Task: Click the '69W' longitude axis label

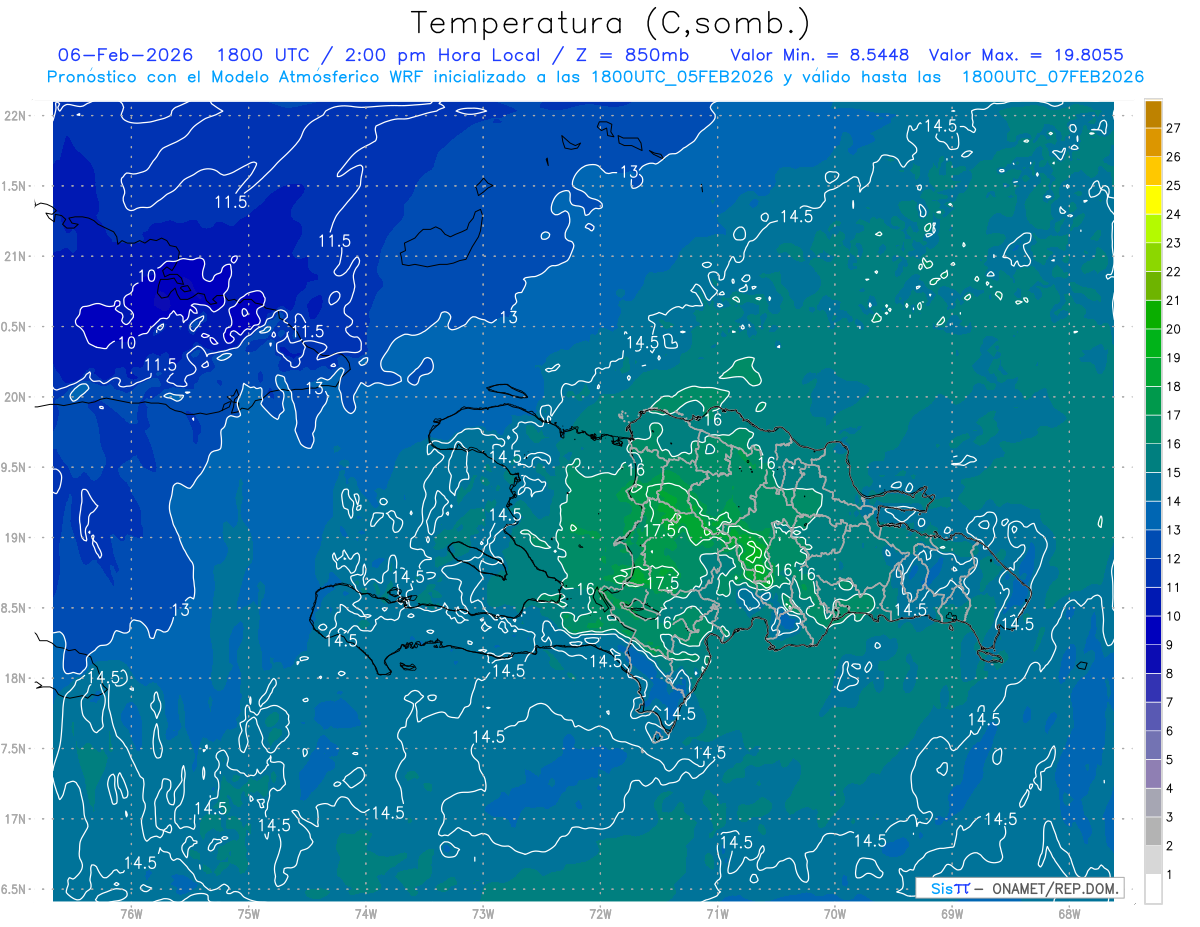Action: (x=952, y=914)
